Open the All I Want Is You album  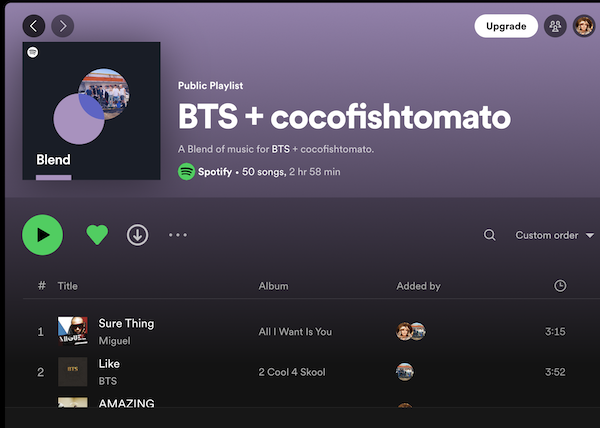295,332
